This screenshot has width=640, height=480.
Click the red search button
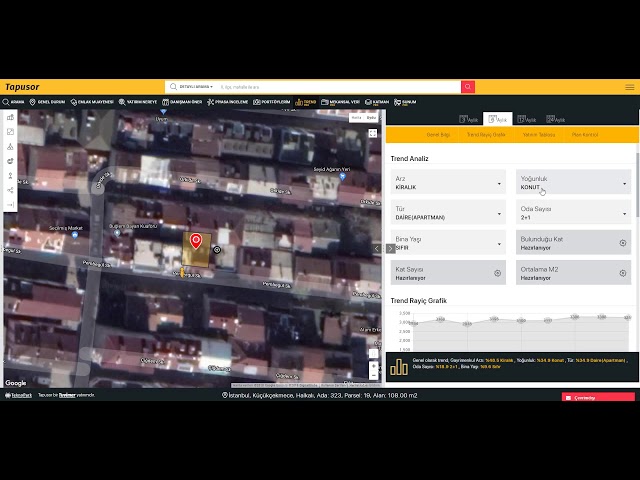tap(468, 87)
